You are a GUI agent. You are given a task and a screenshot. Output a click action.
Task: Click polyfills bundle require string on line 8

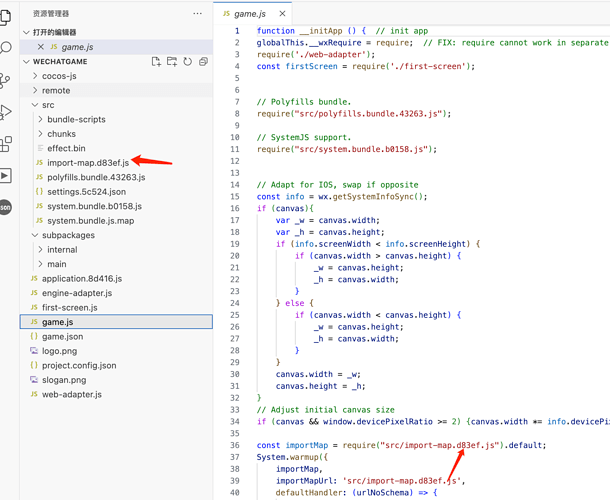(x=368, y=114)
